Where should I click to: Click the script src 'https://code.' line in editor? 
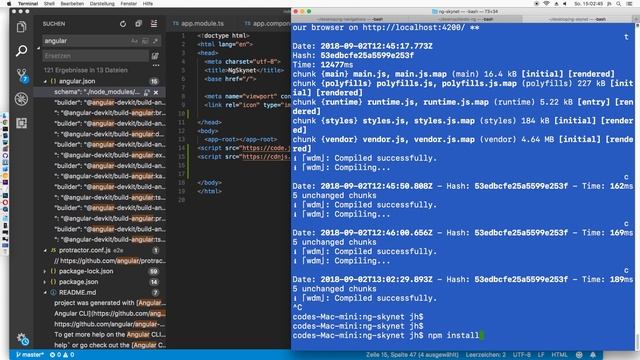244,148
